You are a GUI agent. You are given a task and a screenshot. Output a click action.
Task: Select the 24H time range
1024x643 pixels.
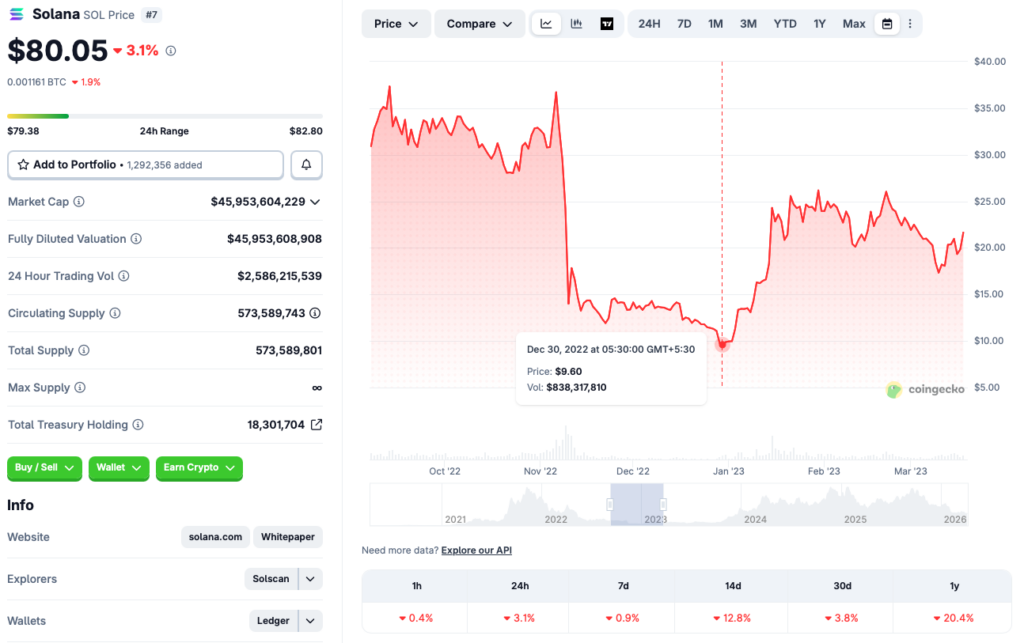point(649,24)
